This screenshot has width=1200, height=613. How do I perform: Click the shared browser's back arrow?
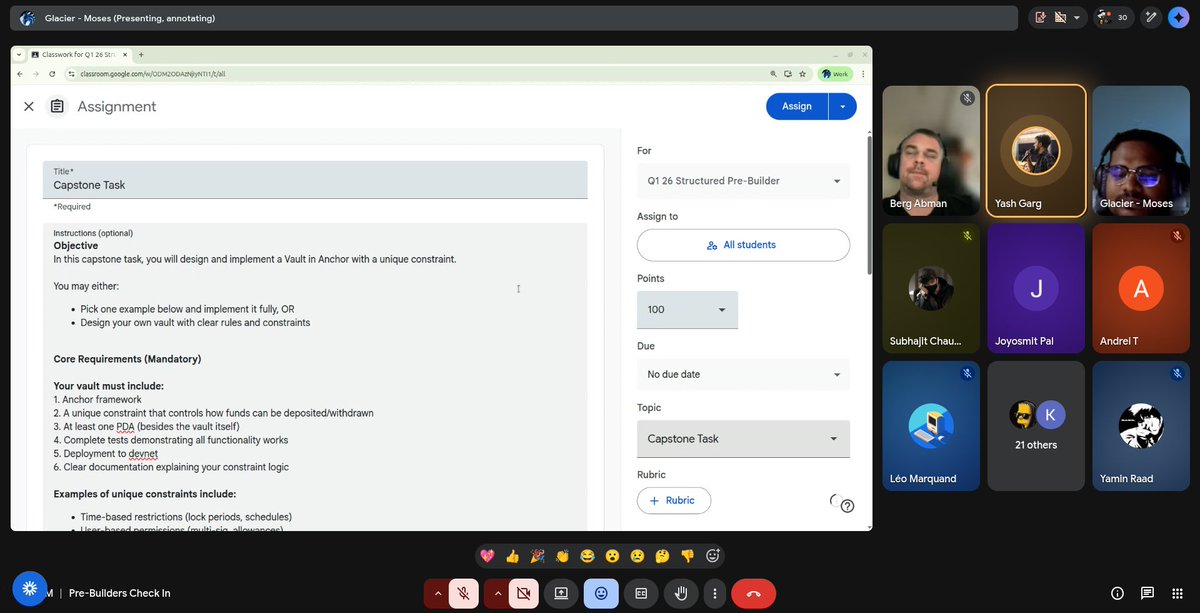20,74
